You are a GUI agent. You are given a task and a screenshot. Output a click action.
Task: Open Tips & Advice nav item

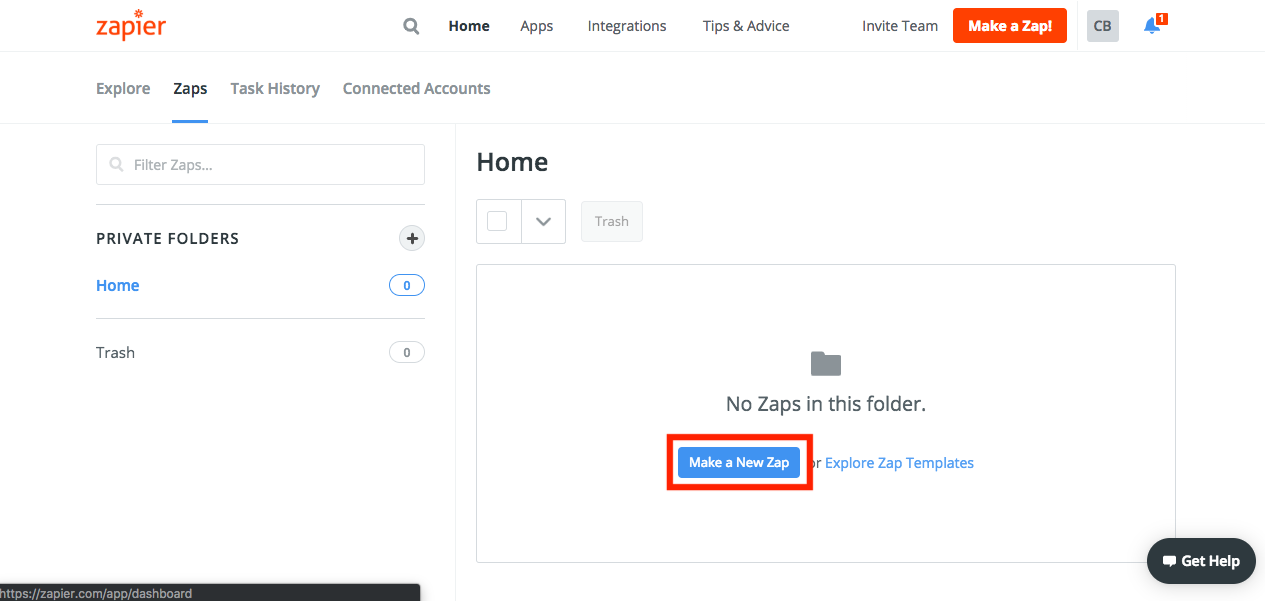[x=746, y=26]
